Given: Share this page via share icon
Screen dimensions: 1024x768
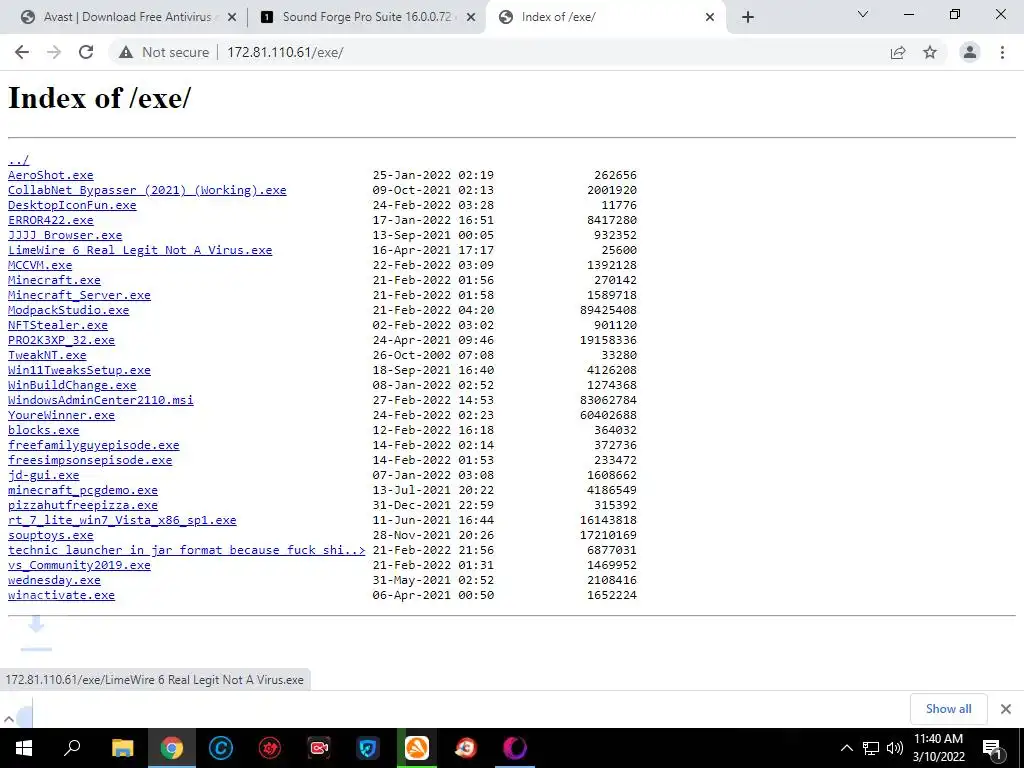Looking at the screenshot, I should 898,52.
